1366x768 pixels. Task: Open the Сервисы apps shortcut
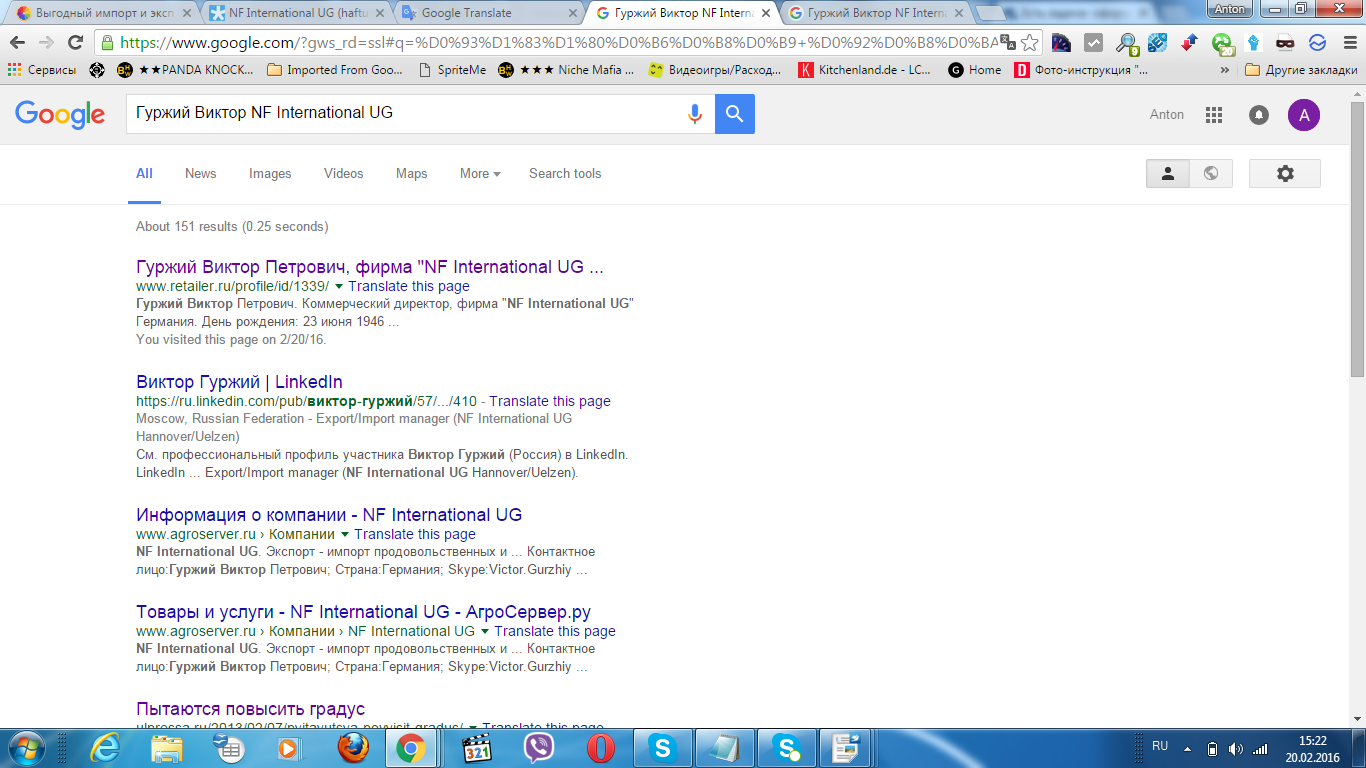point(42,70)
